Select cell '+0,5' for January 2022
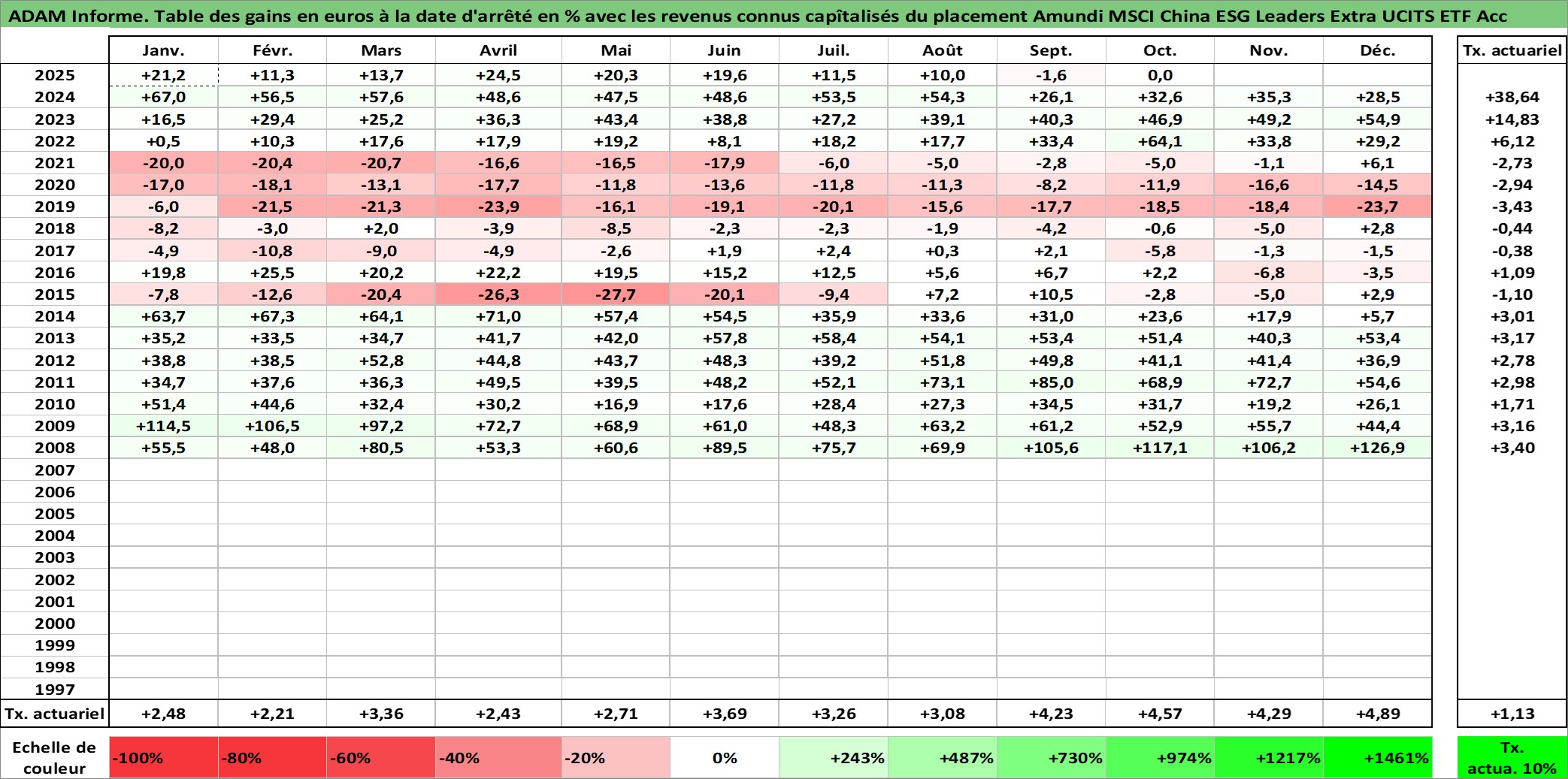The height and width of the screenshot is (779, 1568). coord(163,141)
